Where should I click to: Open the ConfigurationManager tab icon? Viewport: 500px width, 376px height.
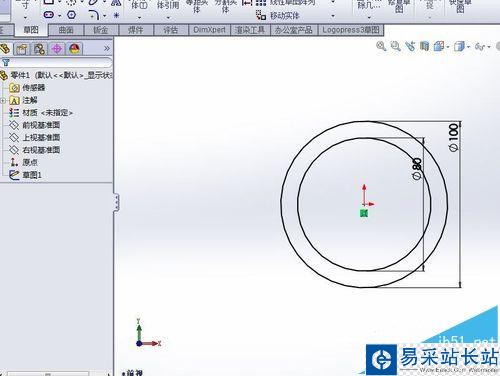click(39, 49)
